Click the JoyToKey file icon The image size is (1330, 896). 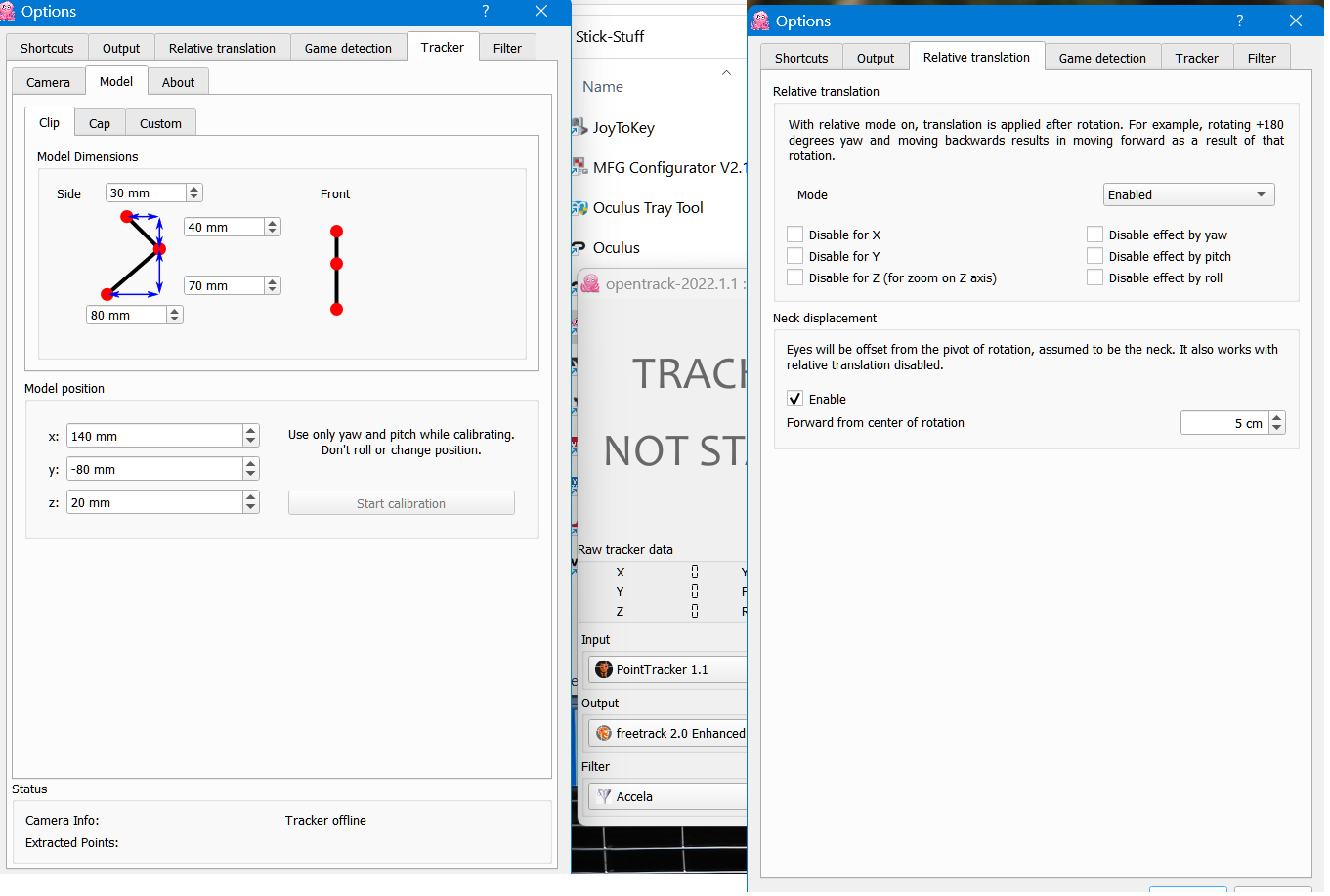[579, 127]
